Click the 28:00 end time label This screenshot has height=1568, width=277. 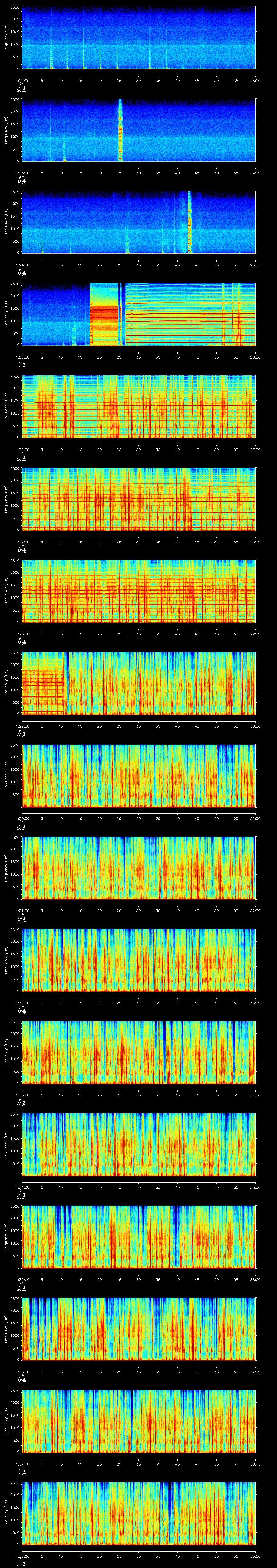[255, 542]
